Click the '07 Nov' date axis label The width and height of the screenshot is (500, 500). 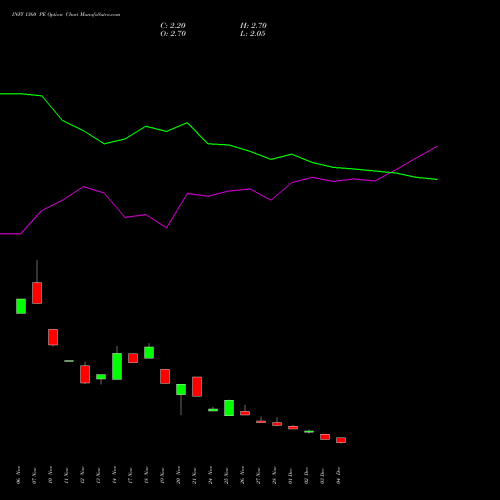34,475
